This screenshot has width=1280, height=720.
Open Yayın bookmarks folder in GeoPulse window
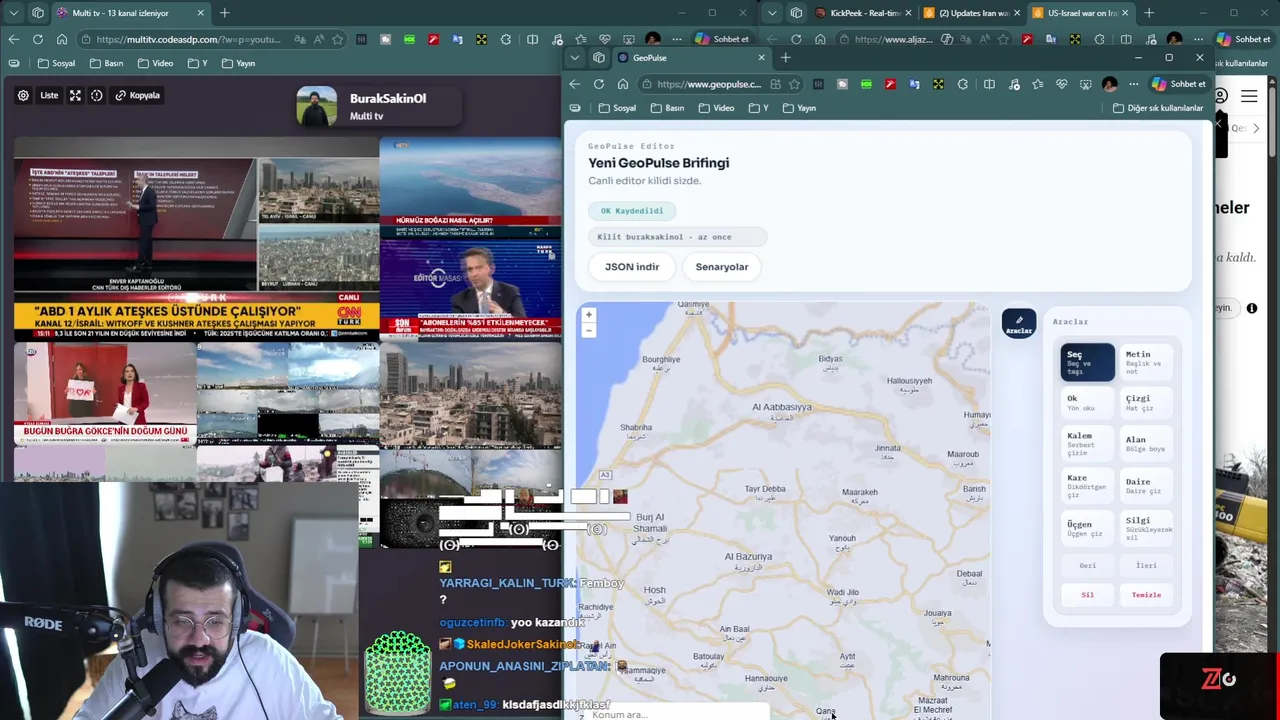[x=799, y=108]
